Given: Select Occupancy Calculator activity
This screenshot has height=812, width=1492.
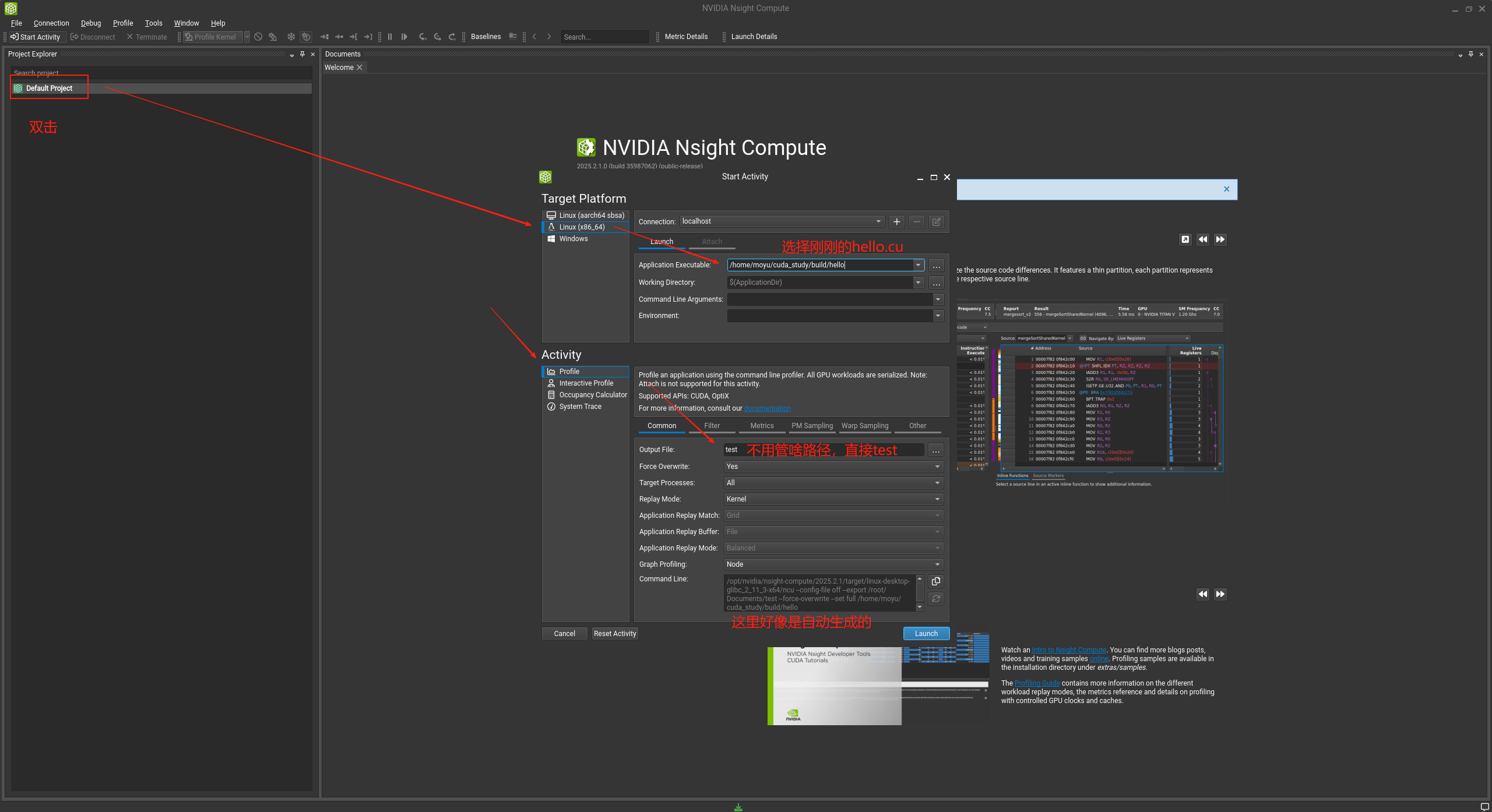Looking at the screenshot, I should [x=593, y=395].
